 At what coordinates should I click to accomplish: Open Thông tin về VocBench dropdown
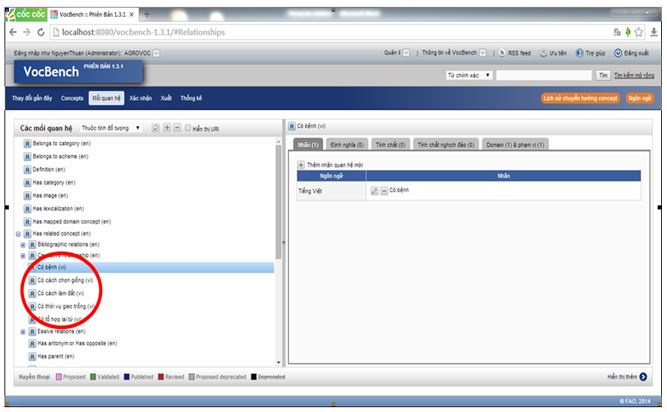(482, 53)
